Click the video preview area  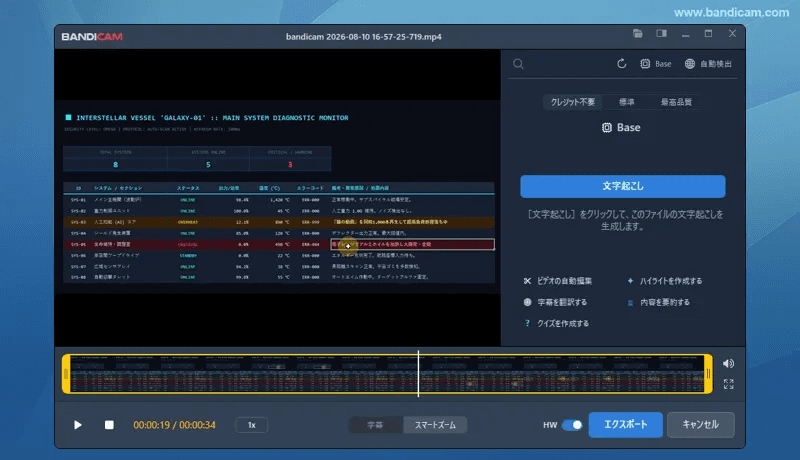tap(278, 197)
